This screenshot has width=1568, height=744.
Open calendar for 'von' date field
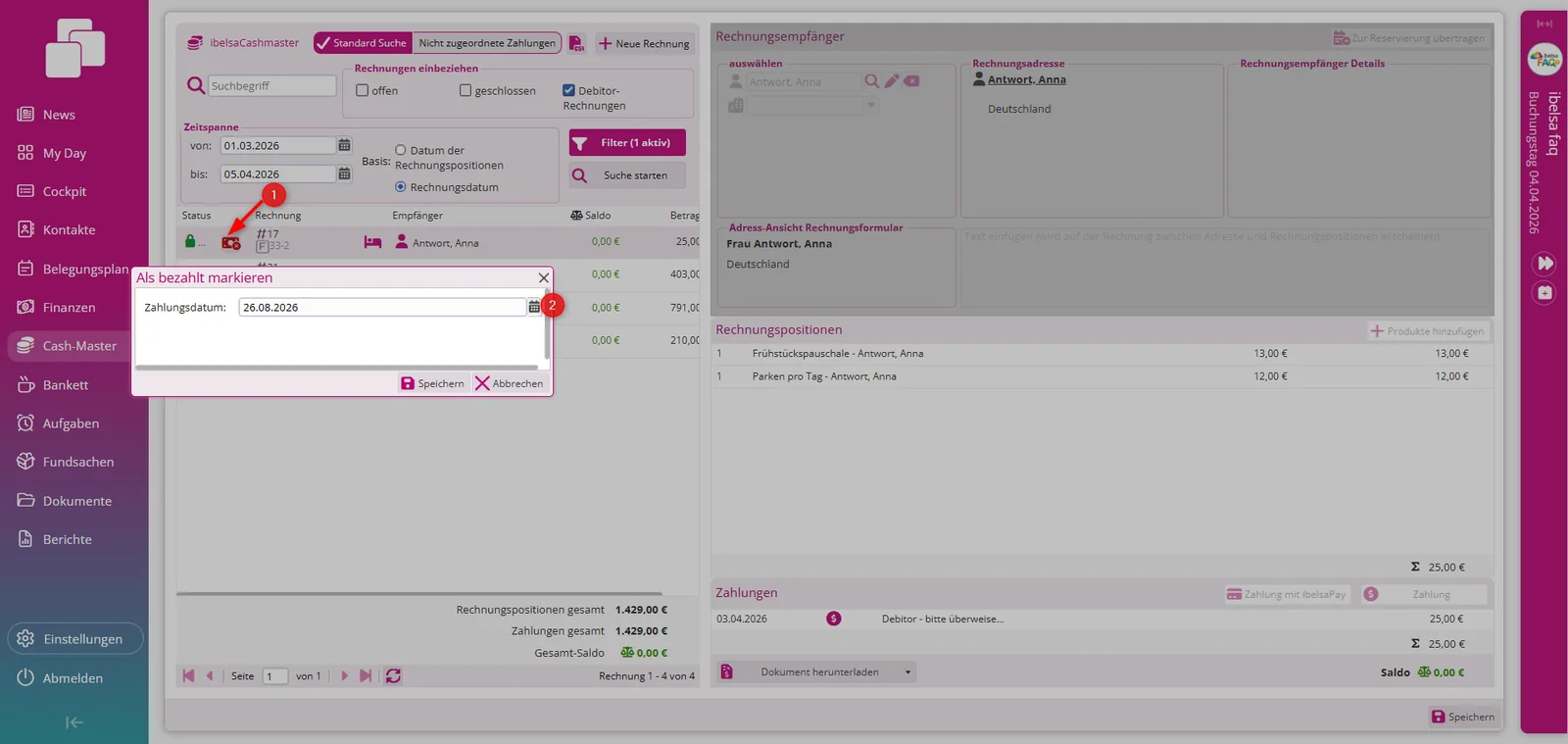tap(344, 145)
